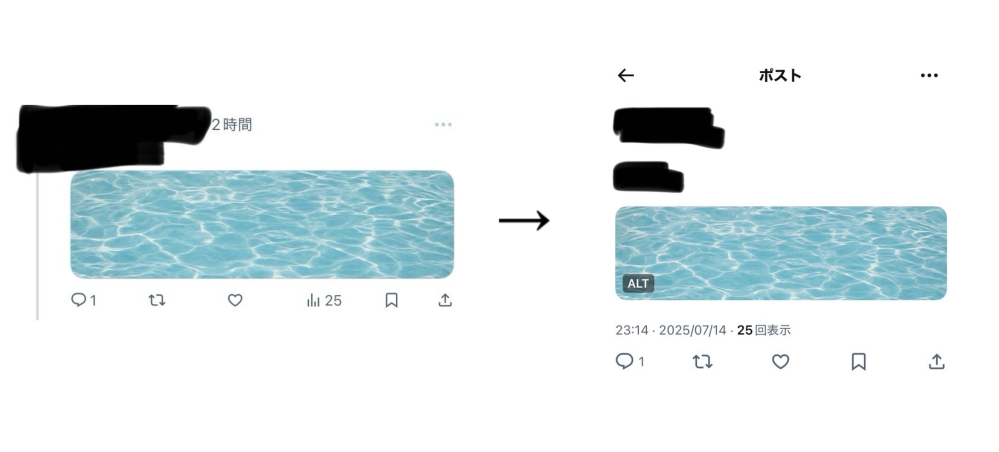Like the timeline post with heart icon
This screenshot has width=999, height=452.
[x=235, y=300]
